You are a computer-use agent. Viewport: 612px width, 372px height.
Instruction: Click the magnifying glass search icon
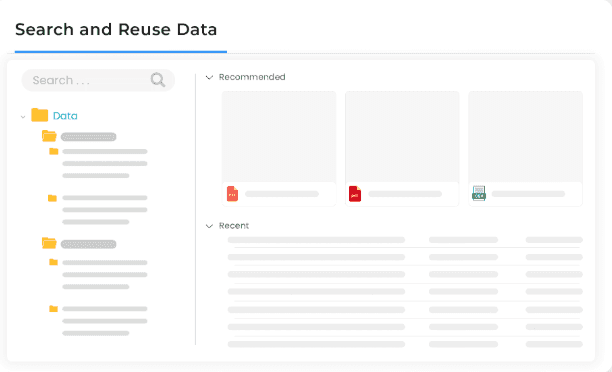(158, 80)
